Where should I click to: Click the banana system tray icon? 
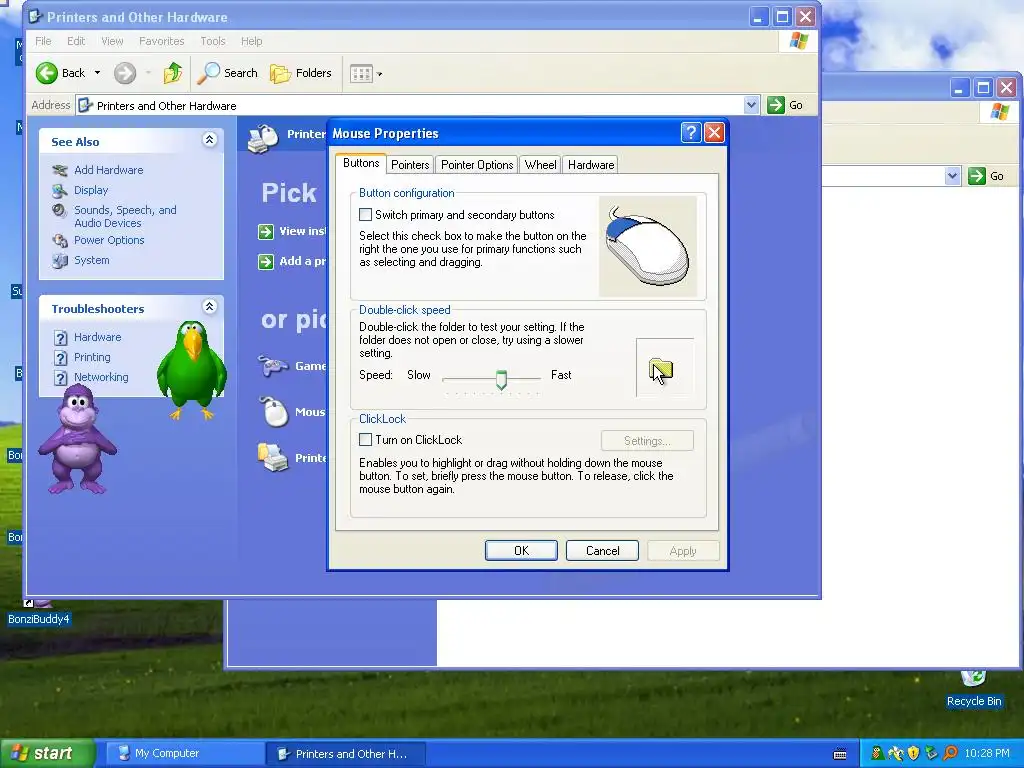tap(895, 754)
